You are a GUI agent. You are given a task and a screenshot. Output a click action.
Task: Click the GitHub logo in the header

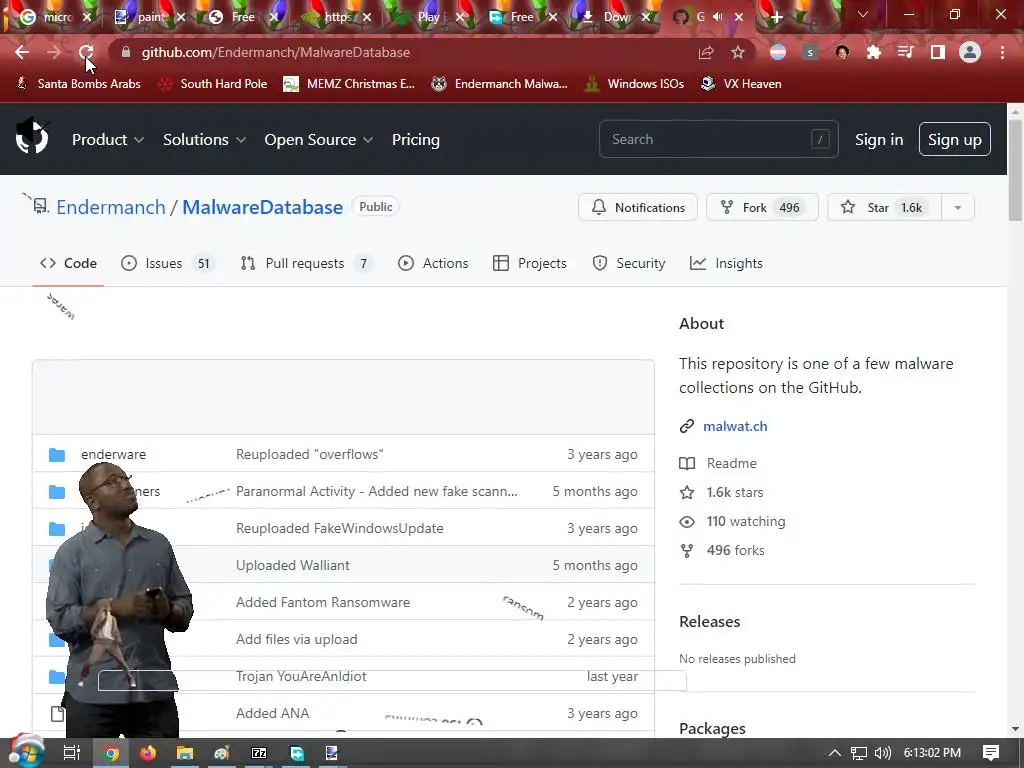click(32, 138)
